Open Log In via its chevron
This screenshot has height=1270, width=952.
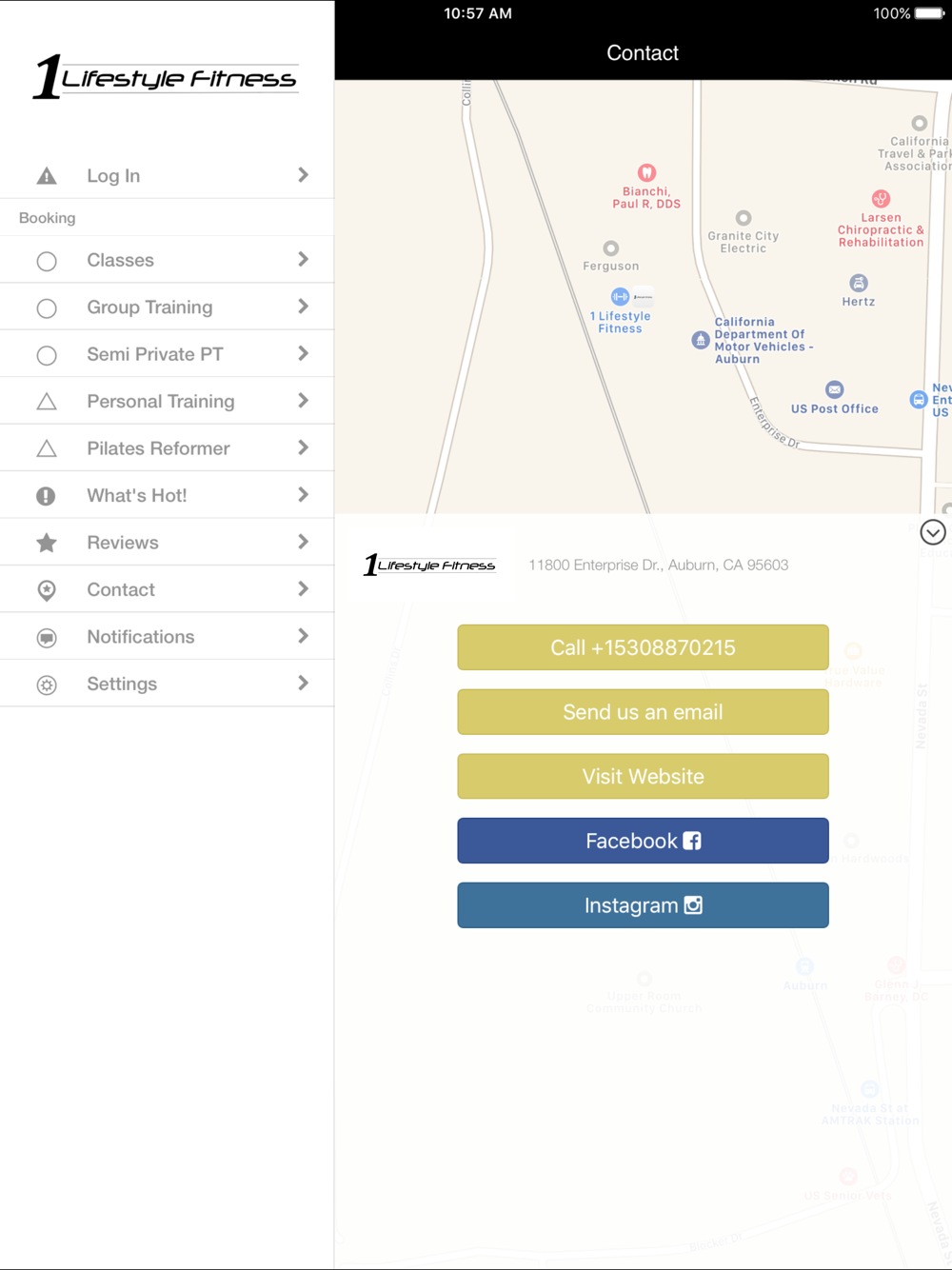click(x=303, y=175)
